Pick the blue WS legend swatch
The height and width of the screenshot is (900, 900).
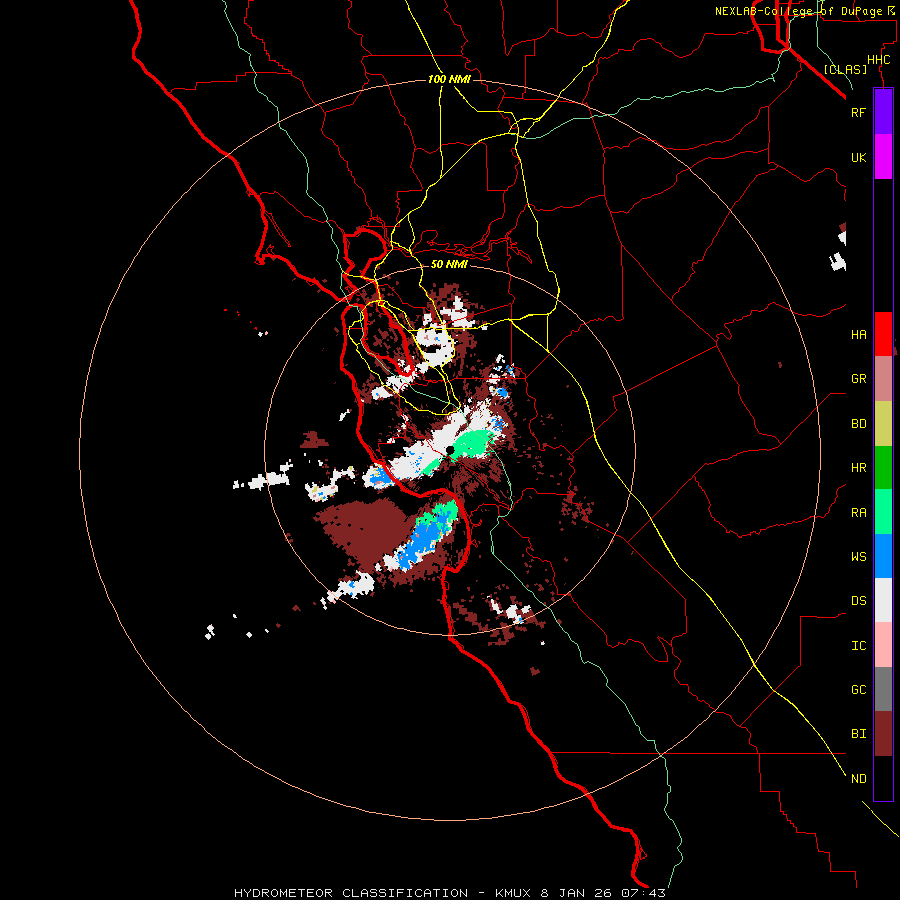click(883, 556)
